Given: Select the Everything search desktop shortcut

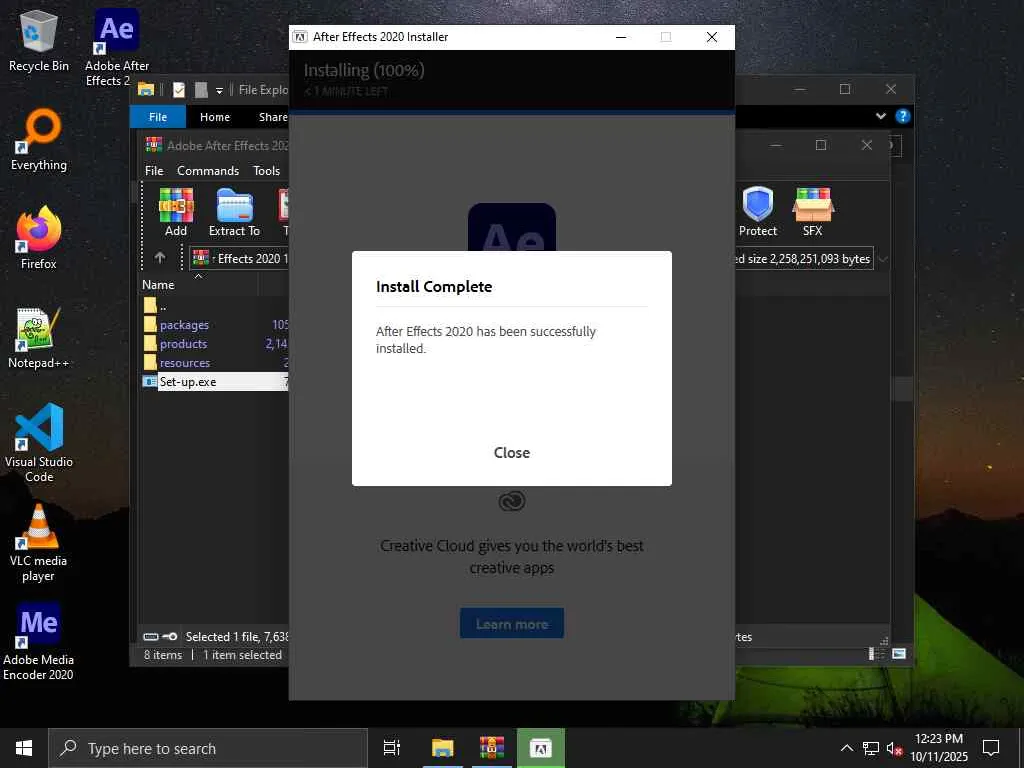Looking at the screenshot, I should [x=39, y=140].
